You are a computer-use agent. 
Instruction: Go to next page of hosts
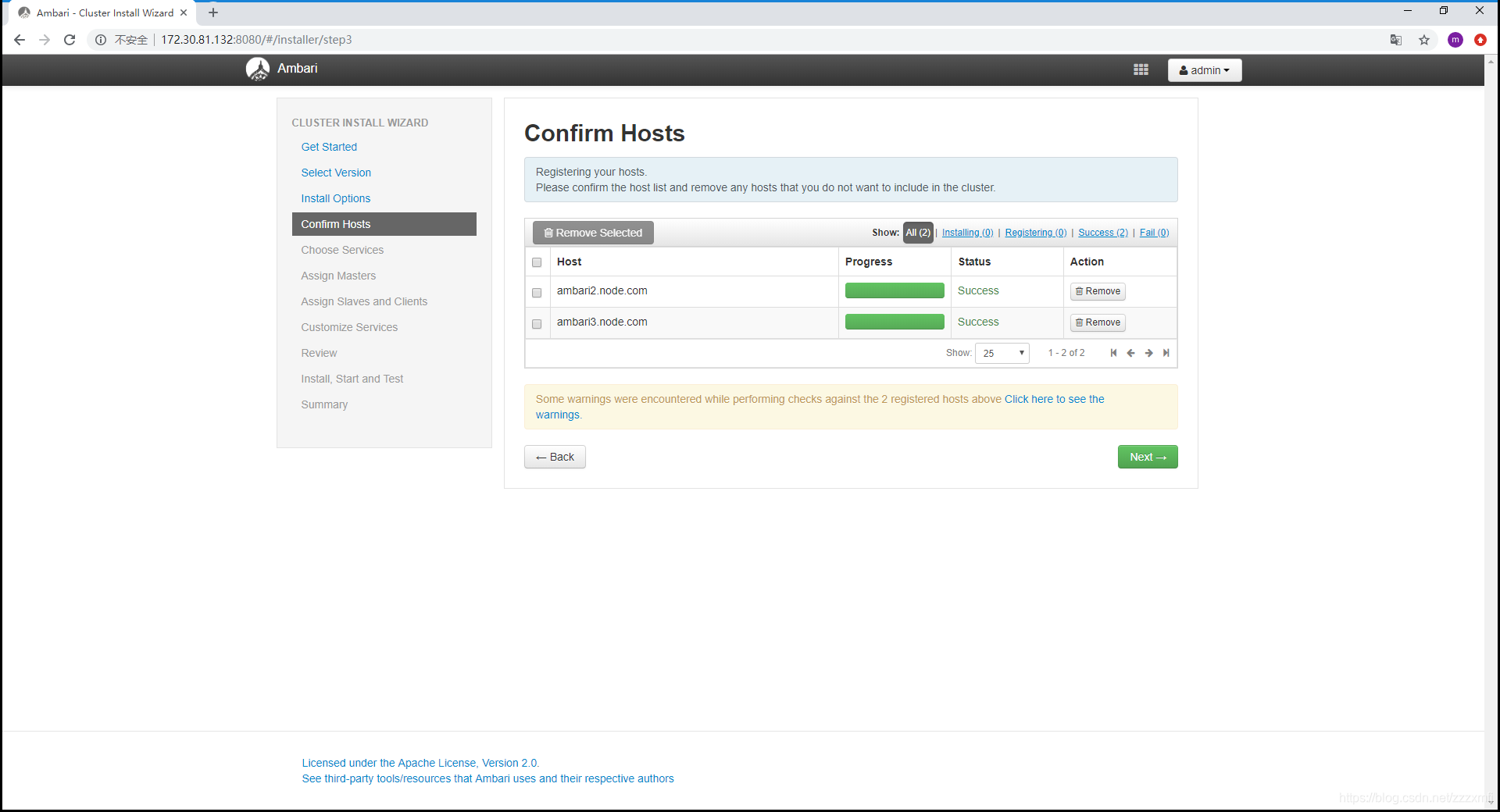click(1148, 353)
